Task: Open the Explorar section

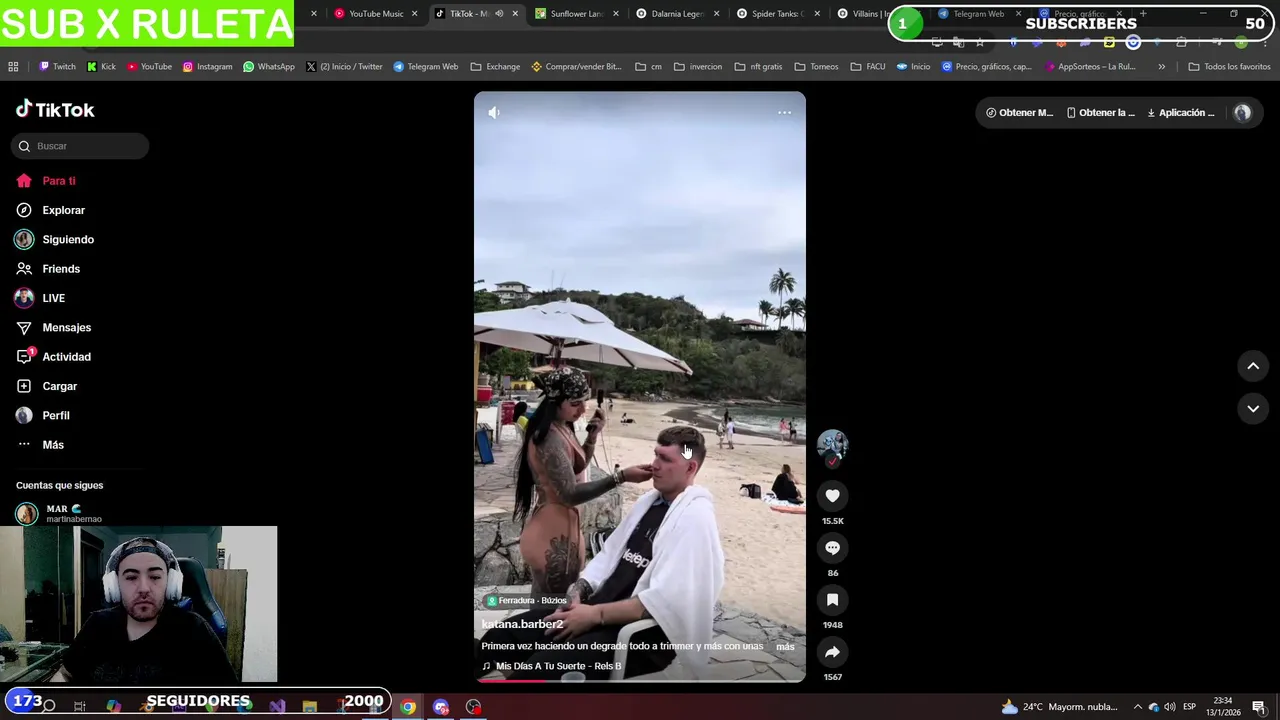Action: (50, 210)
